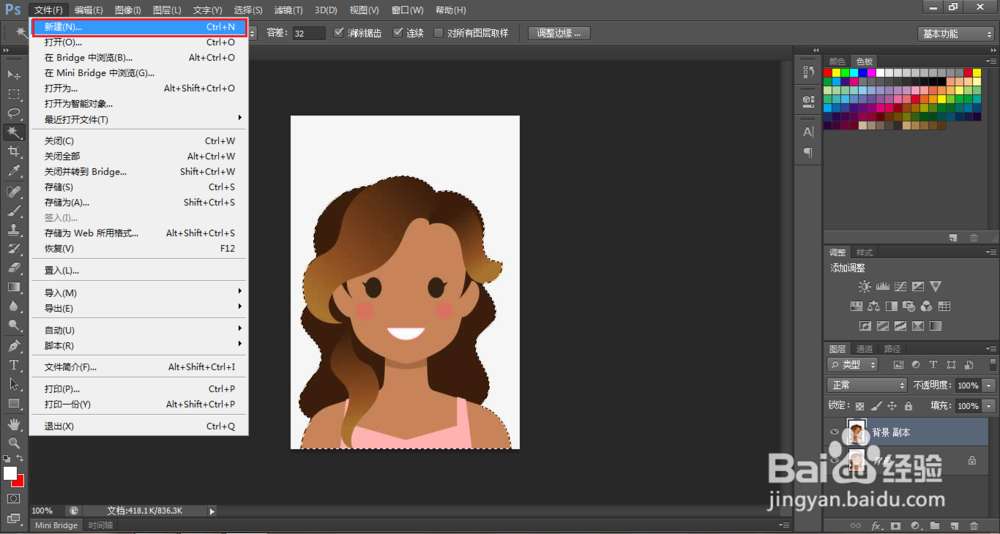The height and width of the screenshot is (534, 1000).
Task: Add a layer mask via panel icon
Action: coord(896,526)
